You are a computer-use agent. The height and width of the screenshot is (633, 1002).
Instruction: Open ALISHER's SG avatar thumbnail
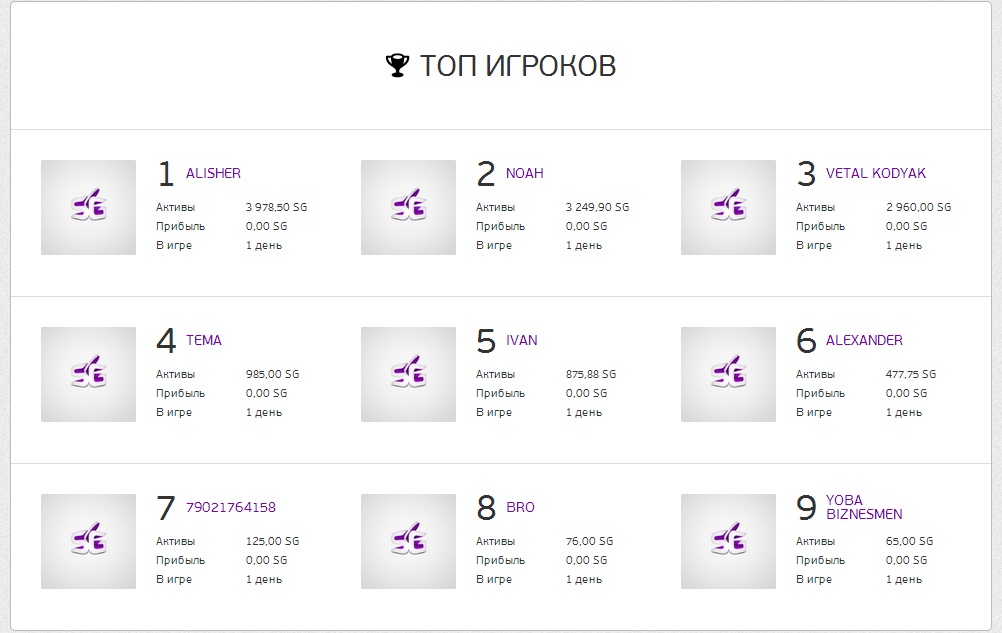tap(88, 208)
